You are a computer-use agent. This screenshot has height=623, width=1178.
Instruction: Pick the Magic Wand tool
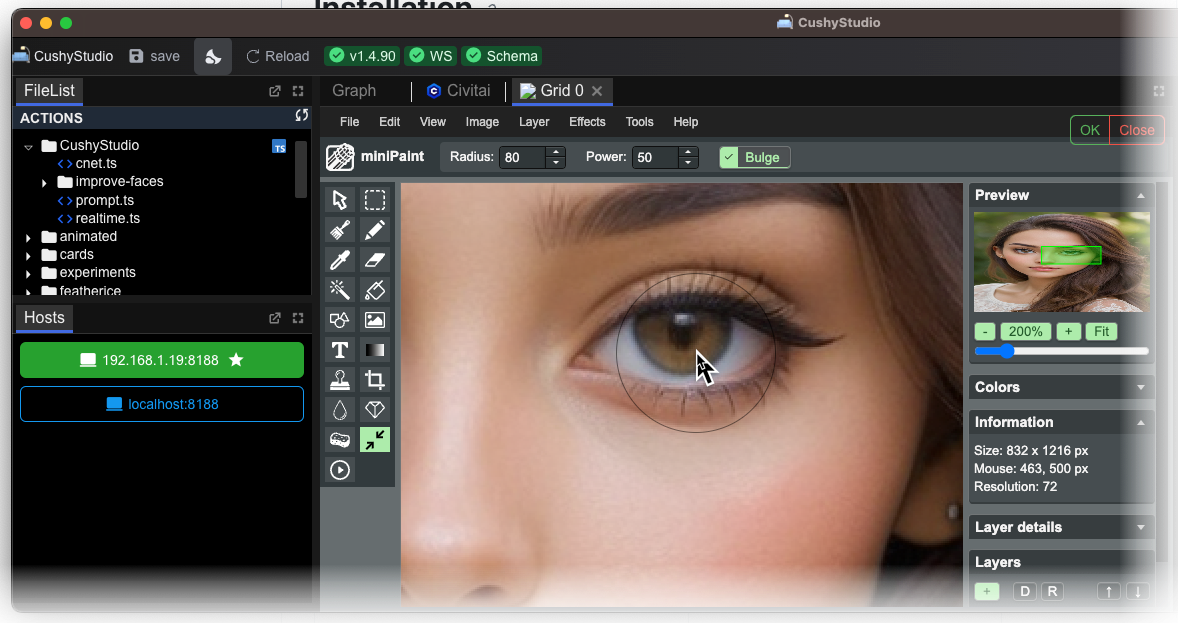[340, 290]
